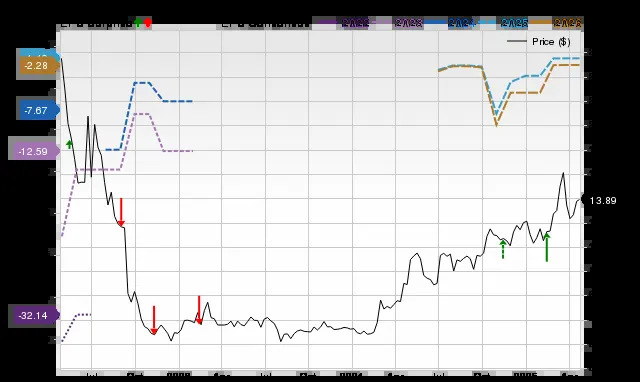Click the first red EPS miss arrow

click(121, 212)
